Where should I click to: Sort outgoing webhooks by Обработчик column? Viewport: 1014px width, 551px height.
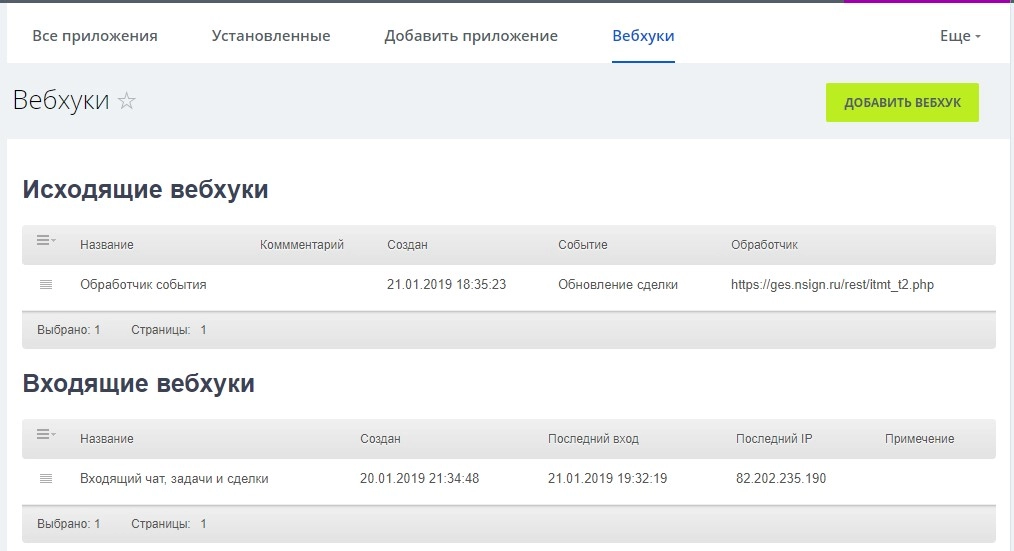[x=764, y=245]
